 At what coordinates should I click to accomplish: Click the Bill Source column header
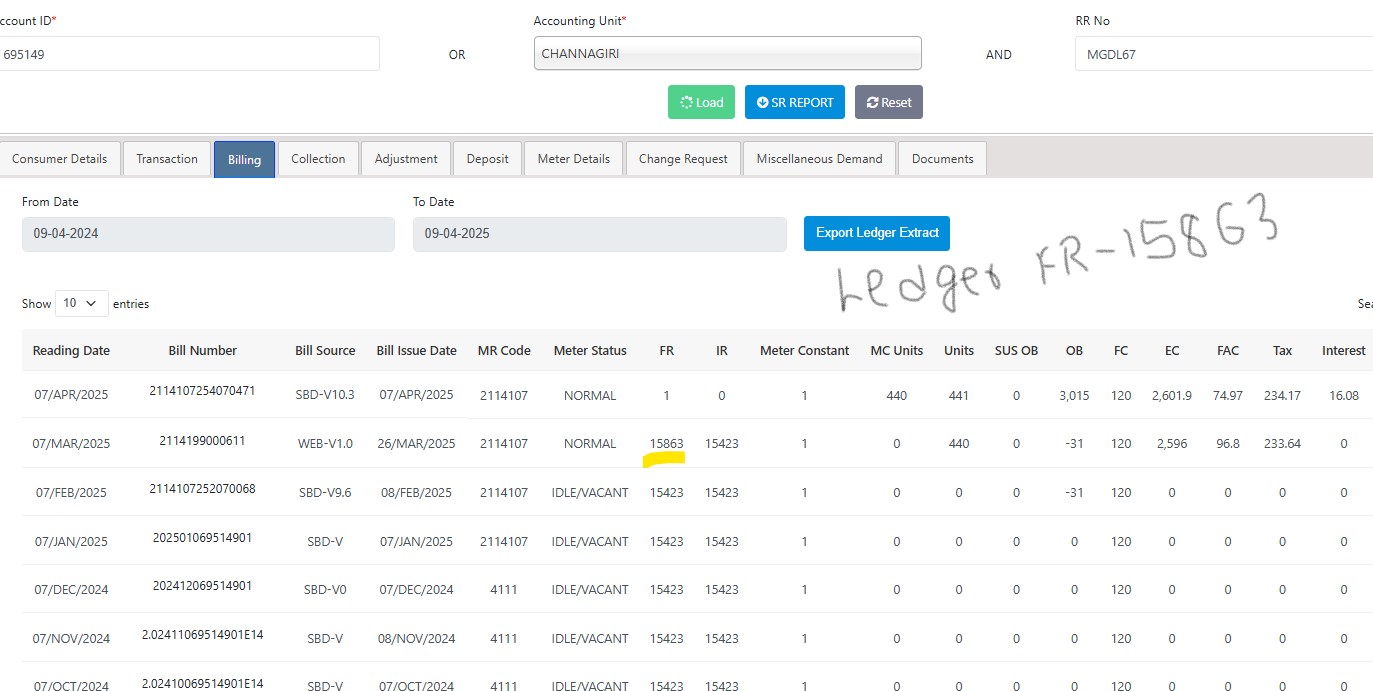click(325, 351)
